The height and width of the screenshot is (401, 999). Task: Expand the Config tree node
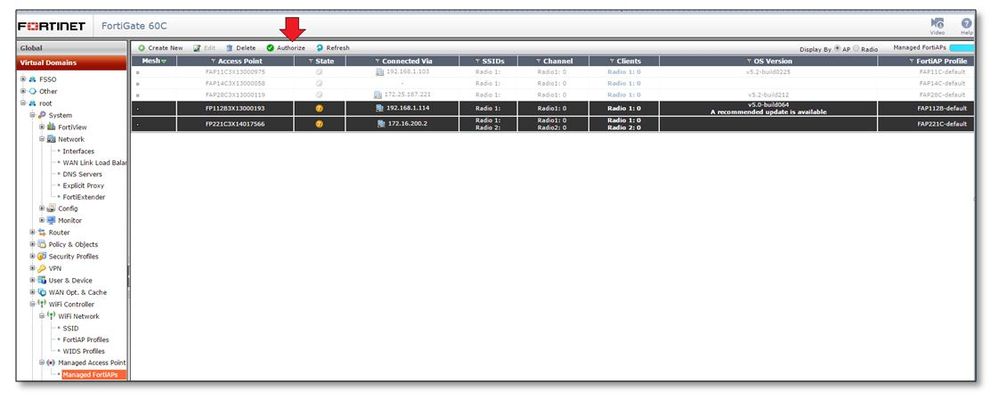tap(42, 208)
